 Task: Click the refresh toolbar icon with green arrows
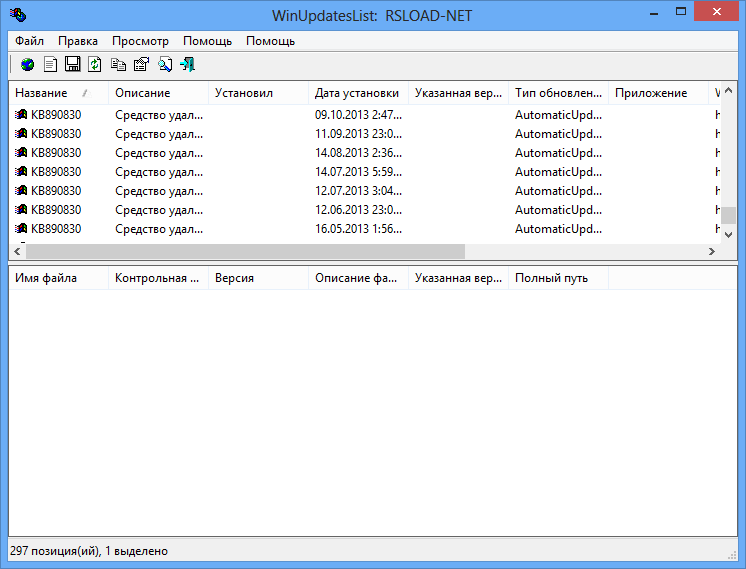pyautogui.click(x=95, y=64)
